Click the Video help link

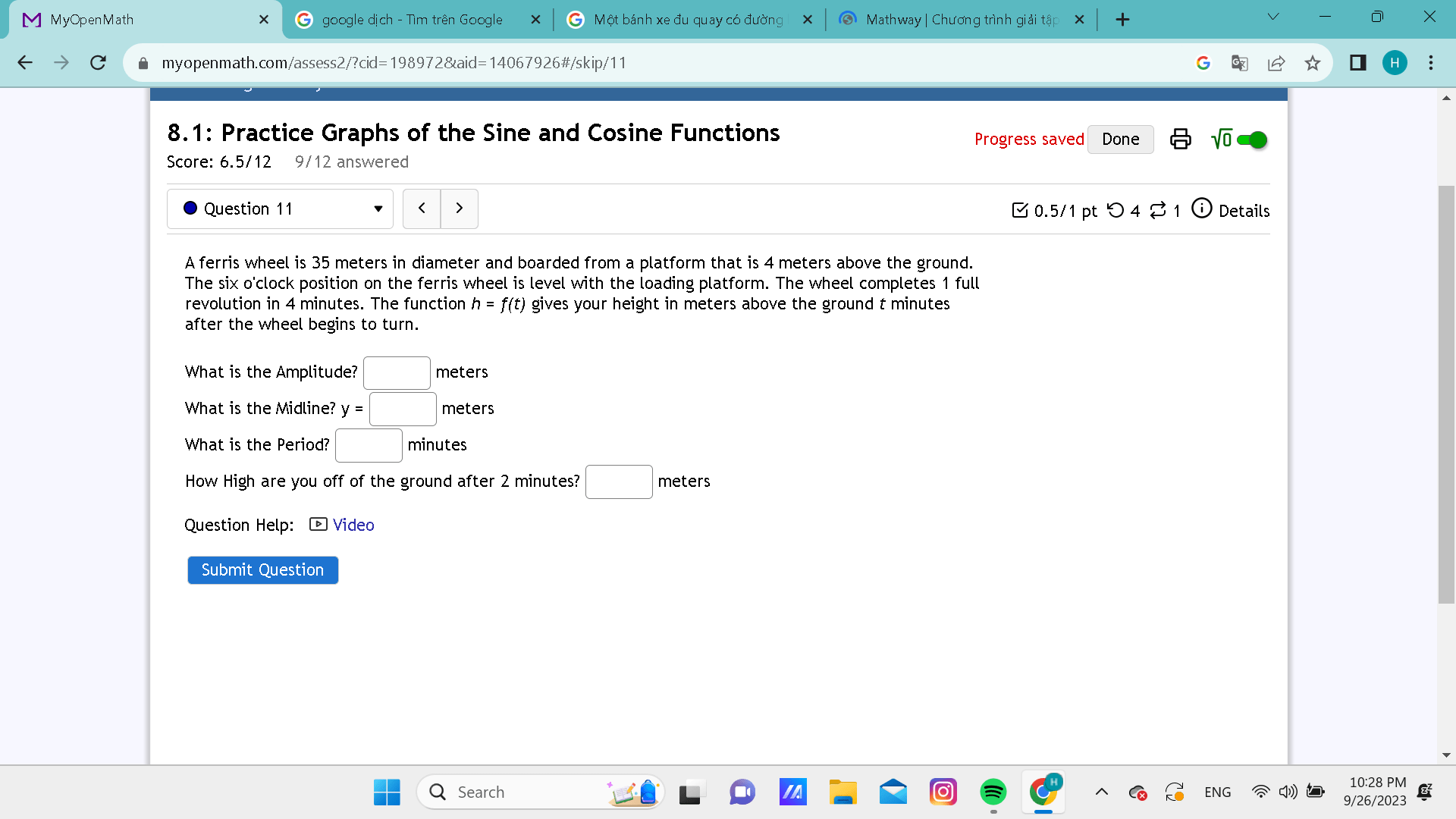tap(353, 525)
